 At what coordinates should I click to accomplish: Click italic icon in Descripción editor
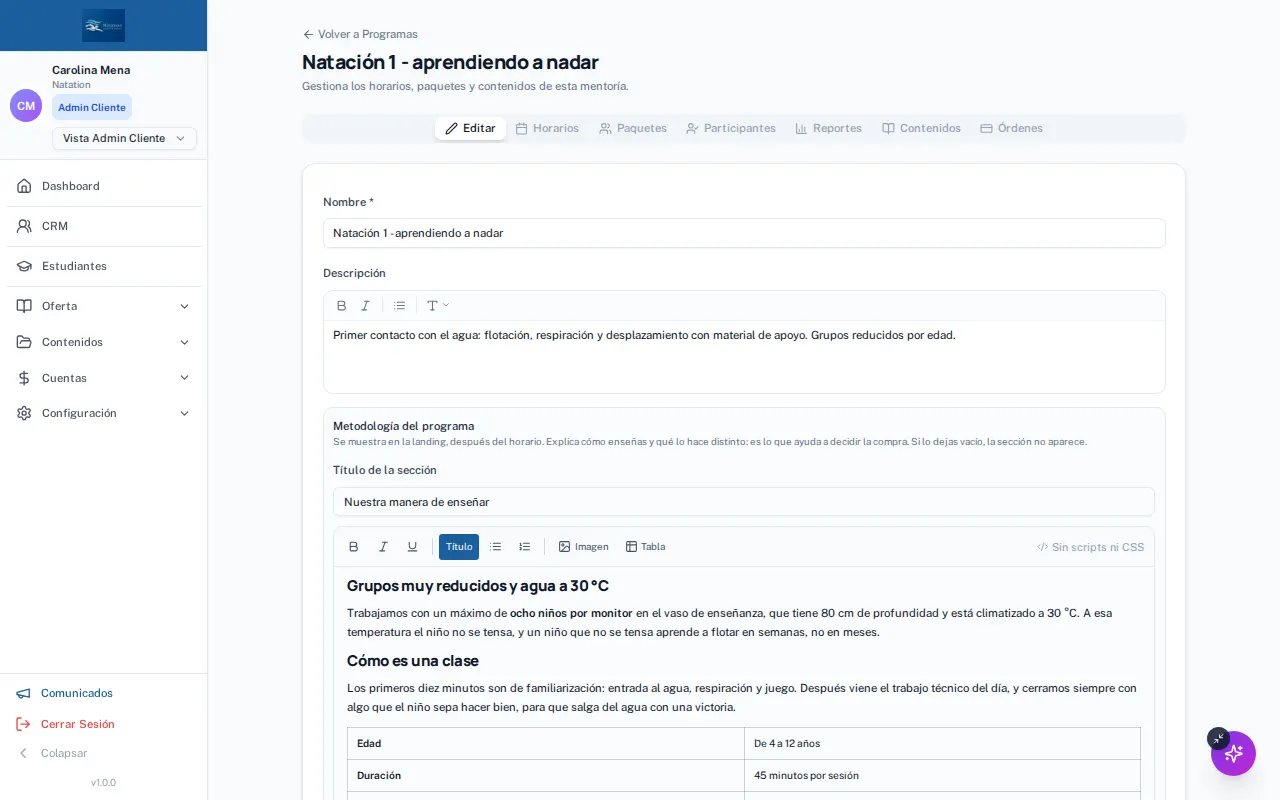[366, 306]
